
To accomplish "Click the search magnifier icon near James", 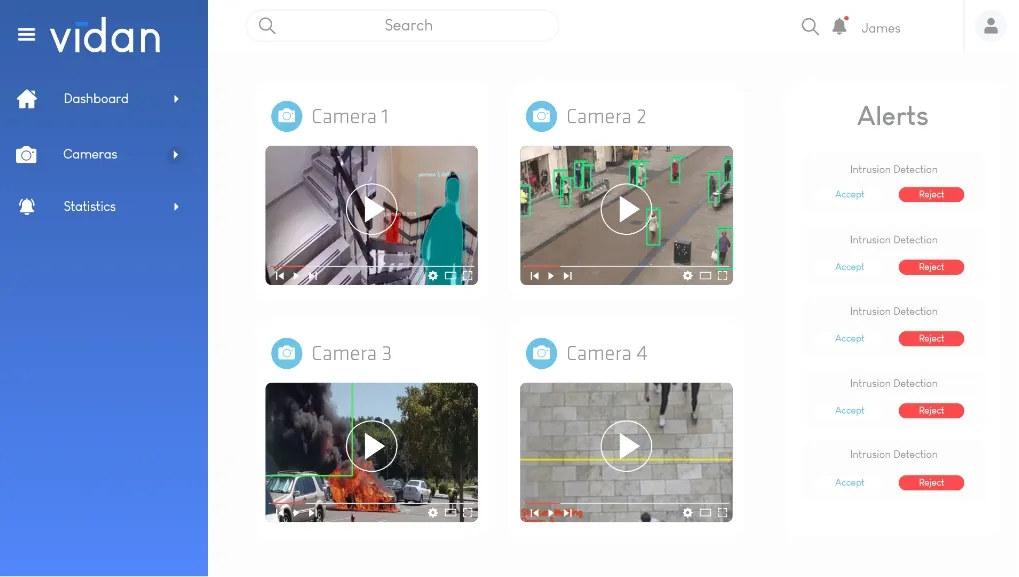I will (x=809, y=26).
